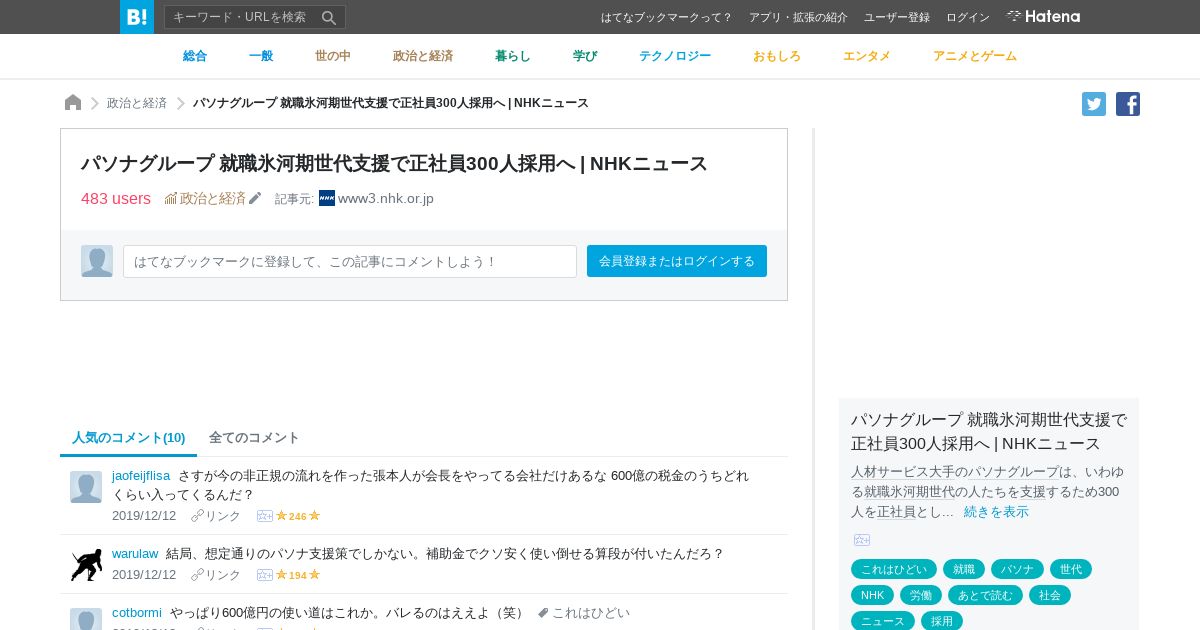Select the 世代 tag pill
1200x630 pixels.
pos(1071,569)
